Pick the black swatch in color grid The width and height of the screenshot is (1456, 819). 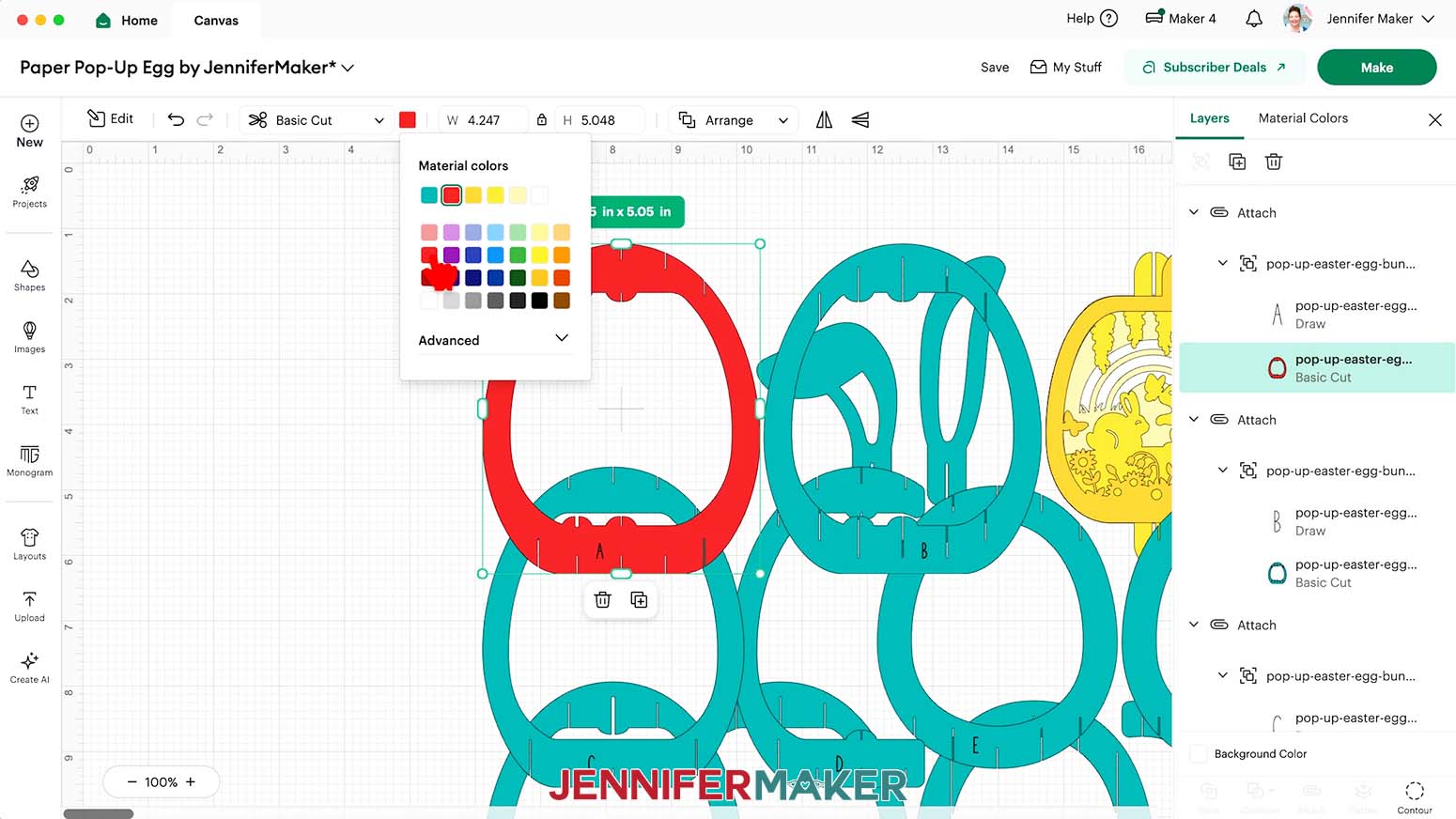click(539, 301)
